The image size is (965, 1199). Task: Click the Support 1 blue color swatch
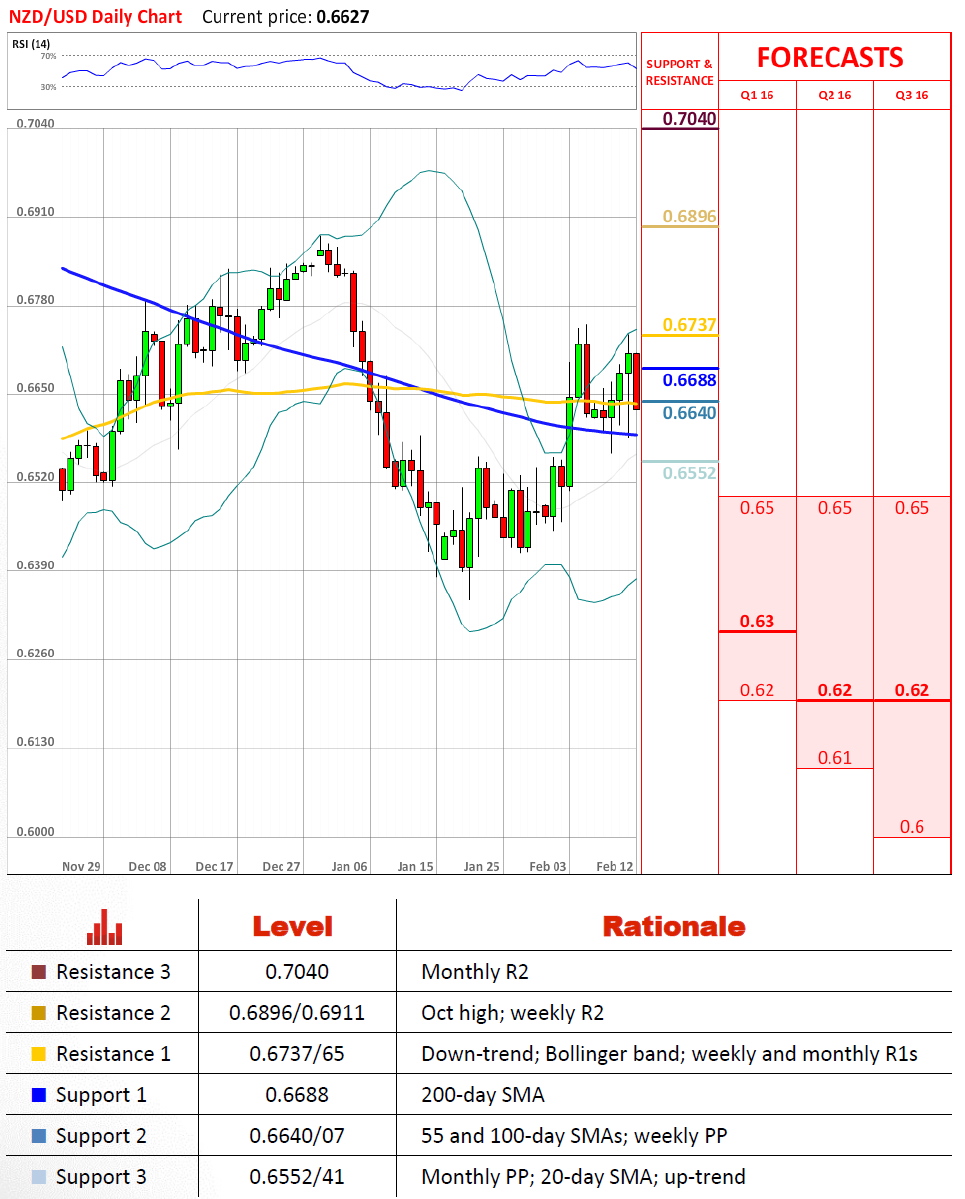coord(38,1095)
